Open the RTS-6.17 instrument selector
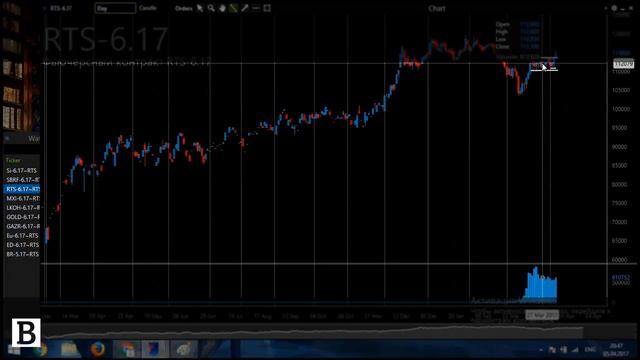The width and height of the screenshot is (640, 360). (x=62, y=8)
